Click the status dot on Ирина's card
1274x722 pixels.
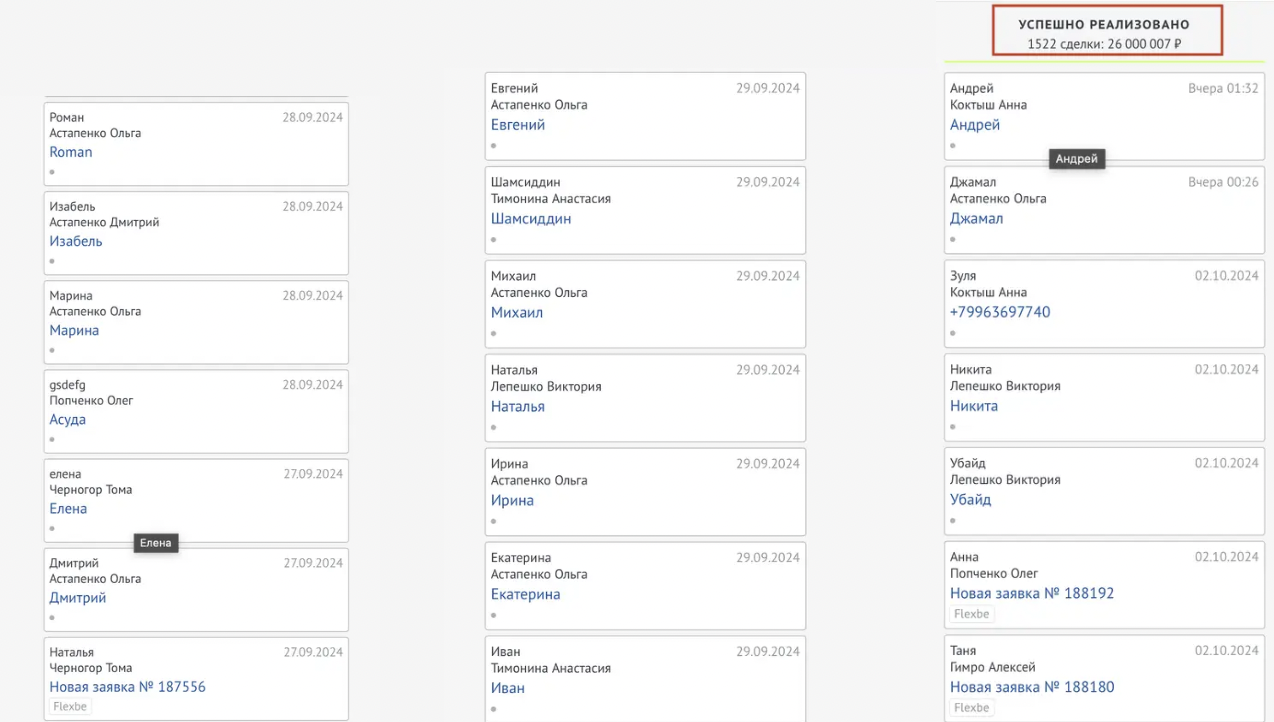click(x=494, y=521)
